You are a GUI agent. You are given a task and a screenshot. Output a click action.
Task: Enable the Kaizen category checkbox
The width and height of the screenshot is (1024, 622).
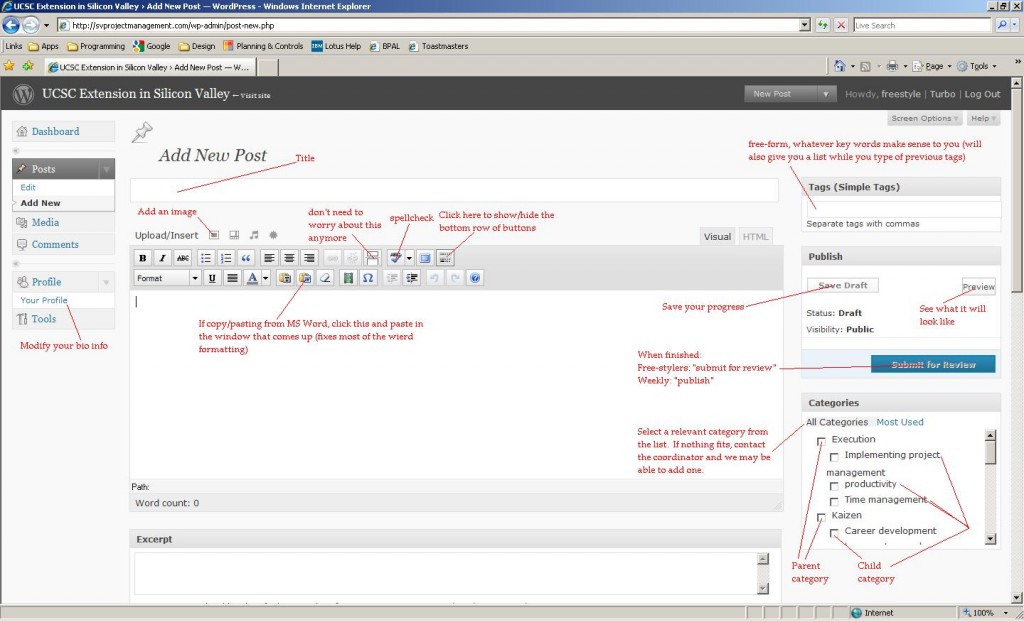pyautogui.click(x=821, y=517)
